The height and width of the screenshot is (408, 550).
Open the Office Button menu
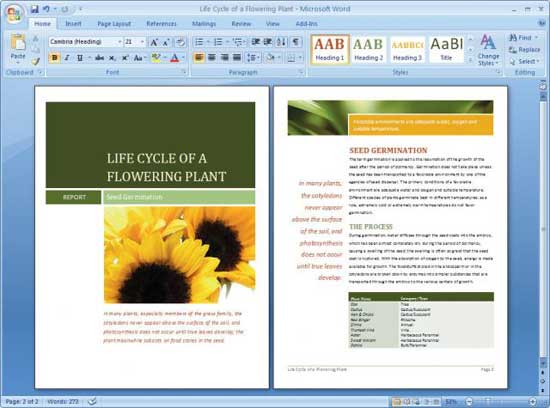coord(14,13)
